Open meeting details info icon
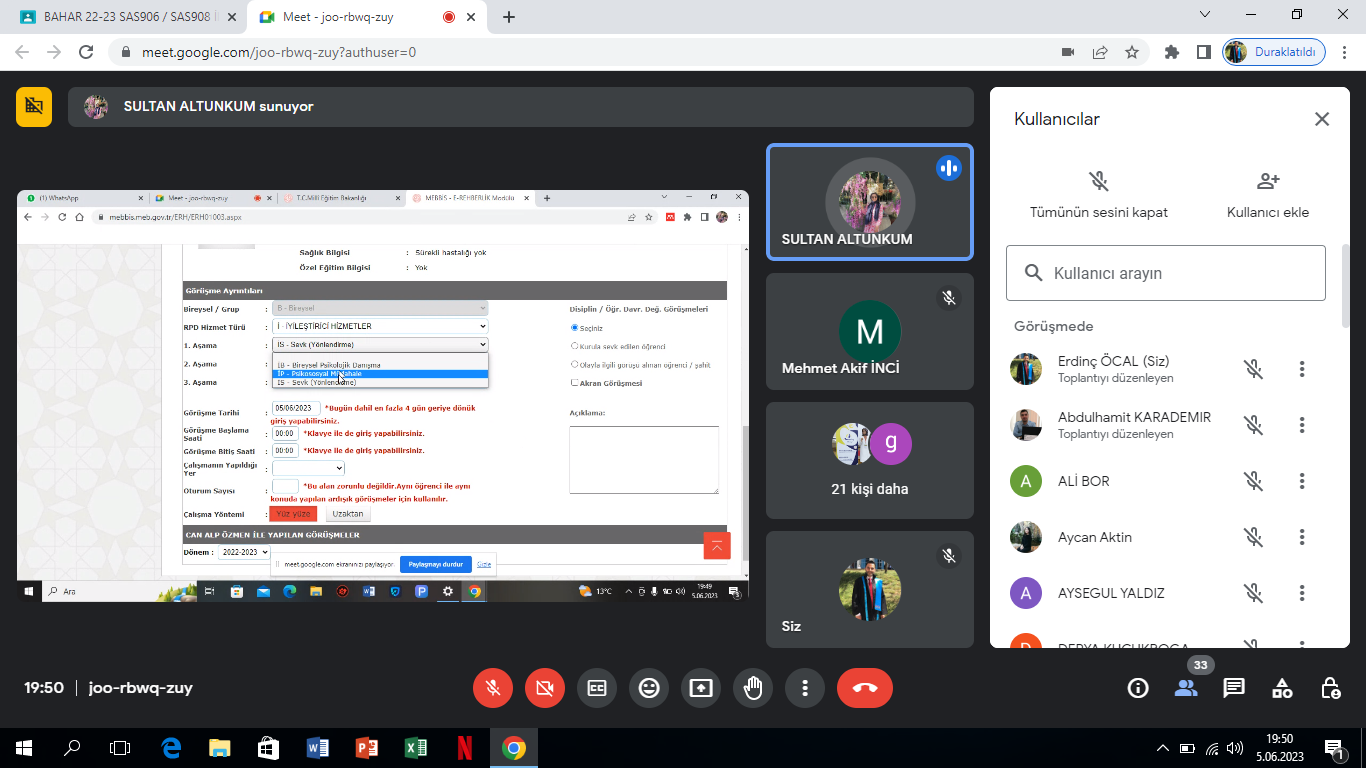 click(1138, 688)
